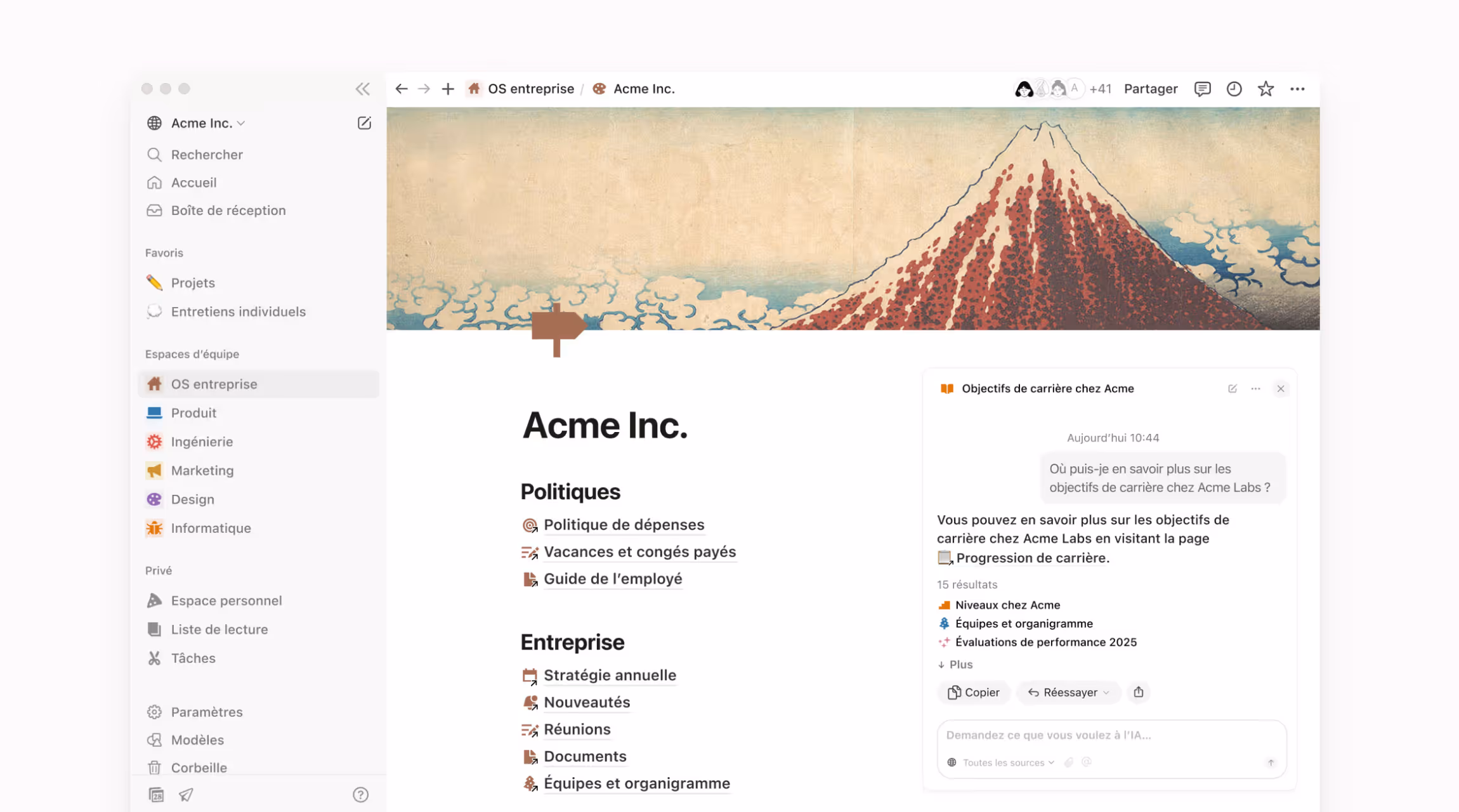Image resolution: width=1459 pixels, height=812 pixels.
Task: Open Corbeille in sidebar
Action: (259, 768)
